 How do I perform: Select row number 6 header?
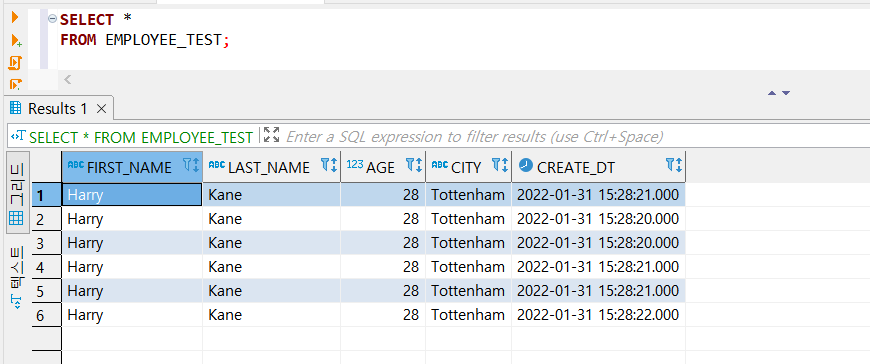(x=47, y=315)
